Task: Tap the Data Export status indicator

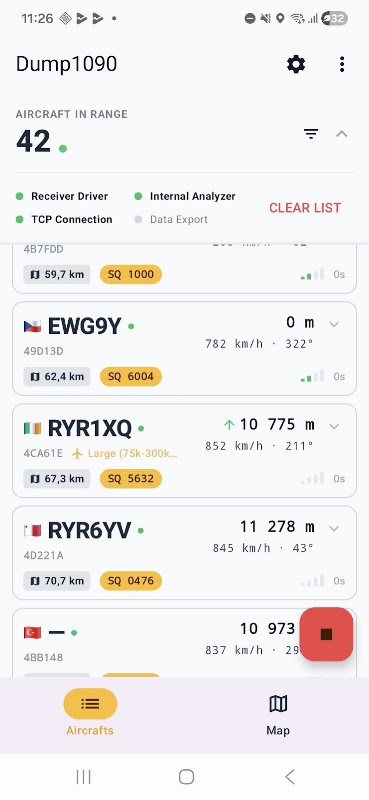Action: tap(171, 219)
